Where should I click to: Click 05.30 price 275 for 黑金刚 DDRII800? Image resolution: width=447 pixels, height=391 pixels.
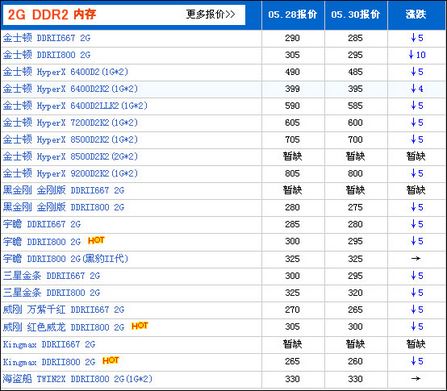355,208
